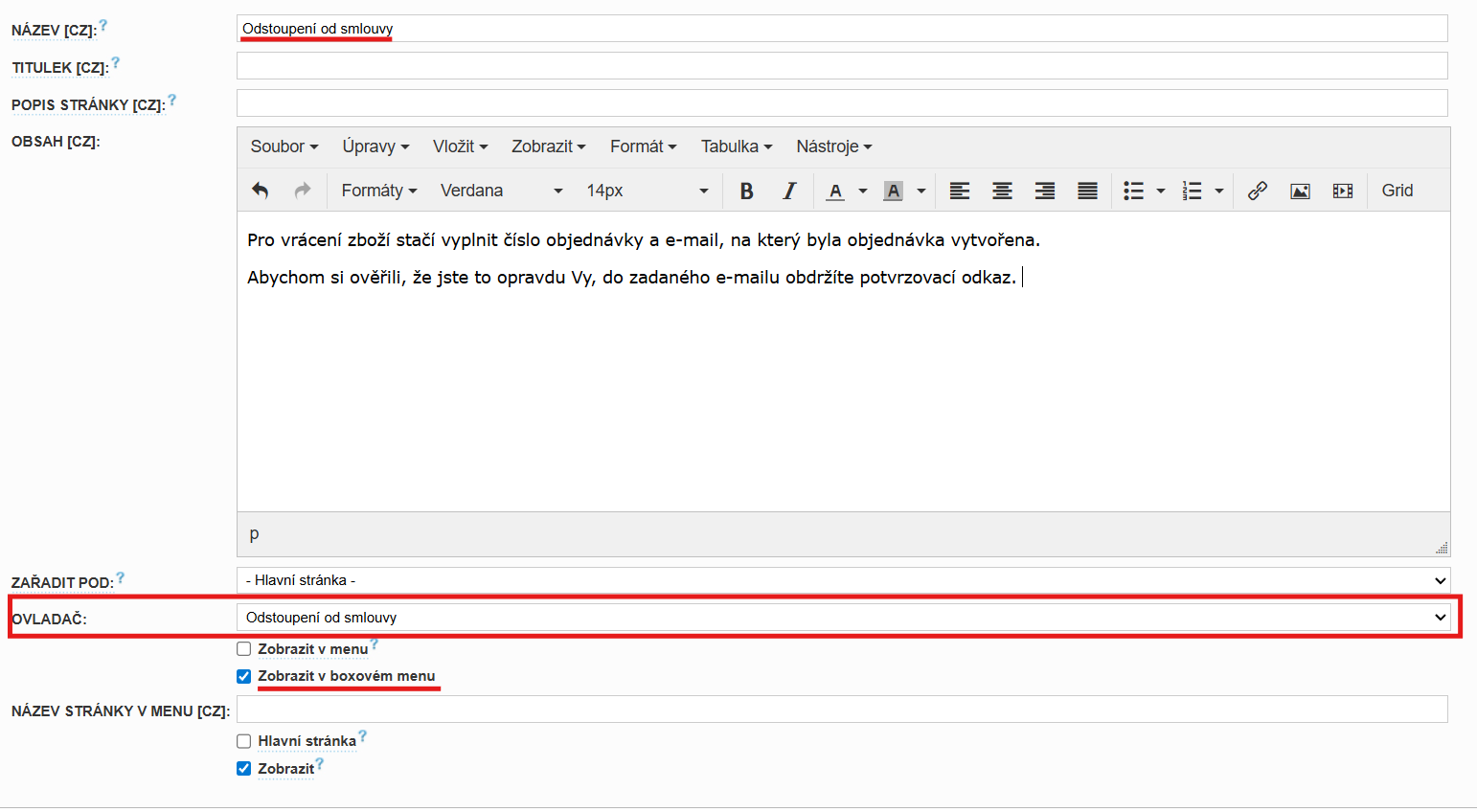The width and height of the screenshot is (1477, 812).
Task: Click the TITULEK [CZ] input field
Action: (842, 66)
